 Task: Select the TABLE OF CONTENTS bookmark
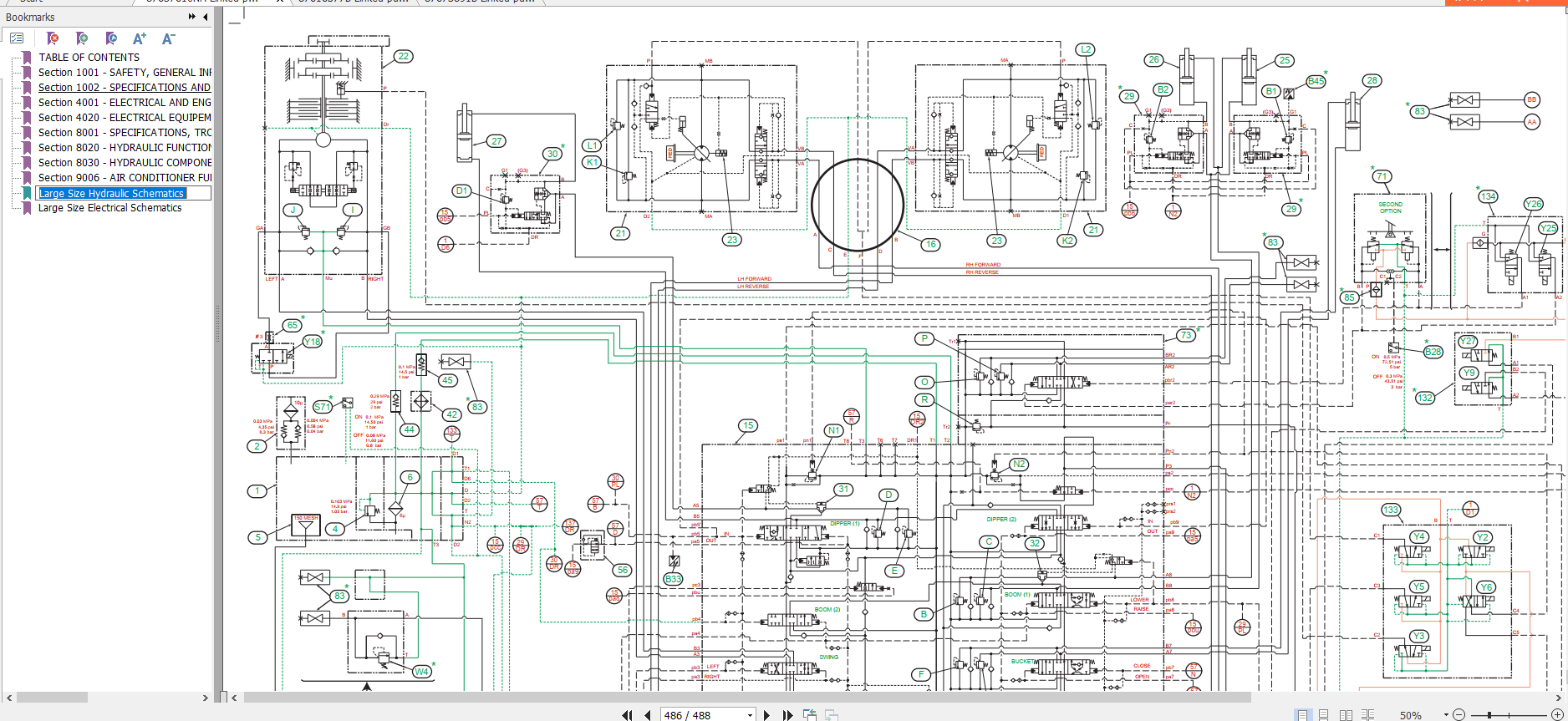pos(89,58)
